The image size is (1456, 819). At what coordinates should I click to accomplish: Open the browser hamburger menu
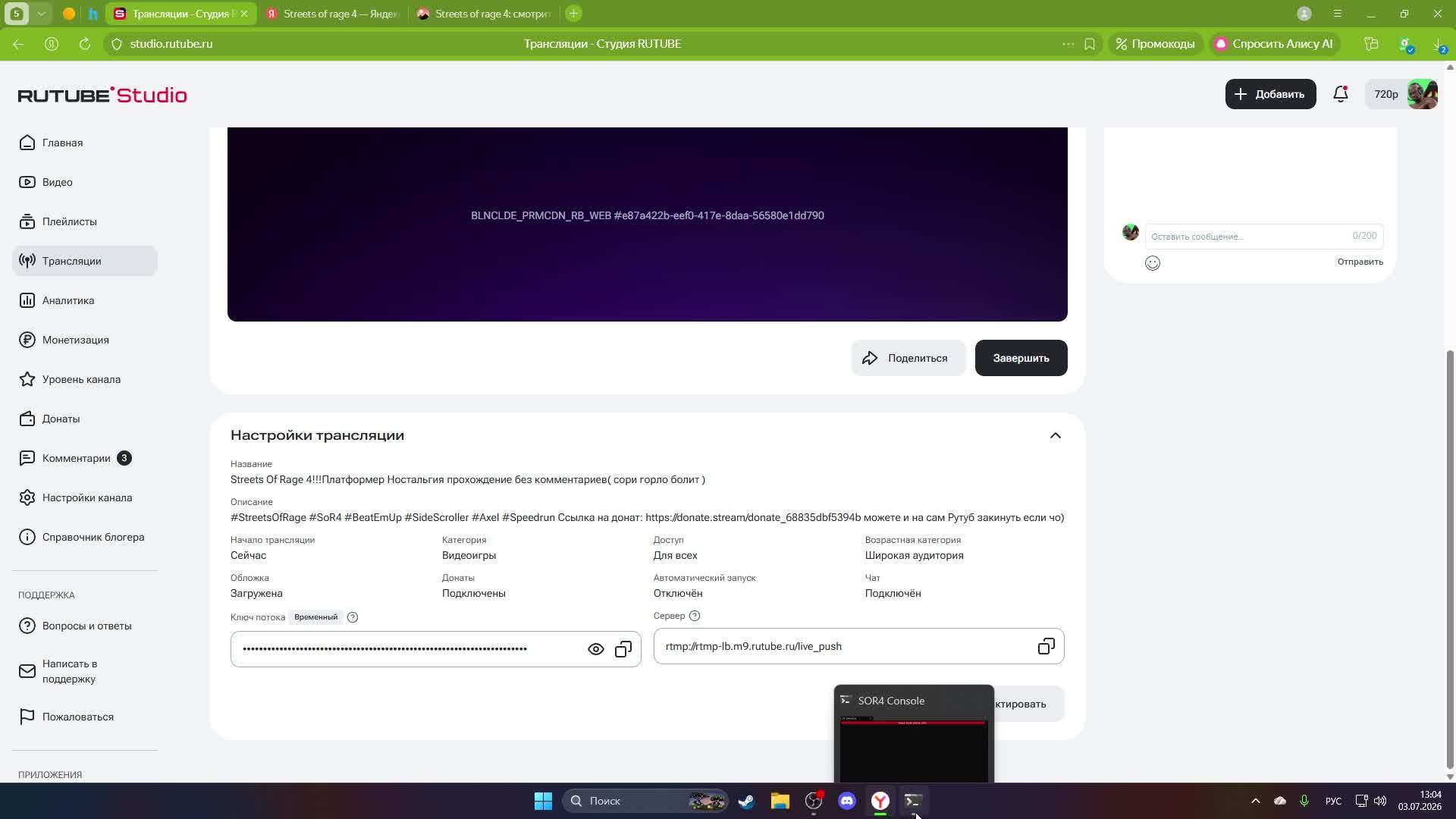click(1338, 14)
